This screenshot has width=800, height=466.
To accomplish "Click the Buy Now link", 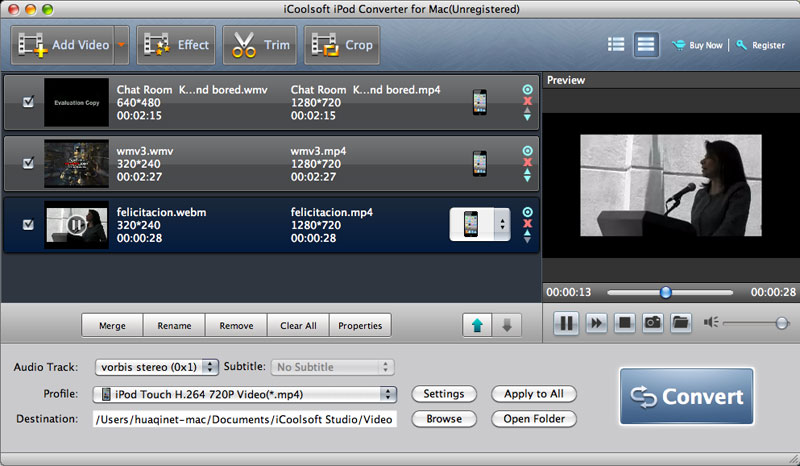I will tap(698, 45).
